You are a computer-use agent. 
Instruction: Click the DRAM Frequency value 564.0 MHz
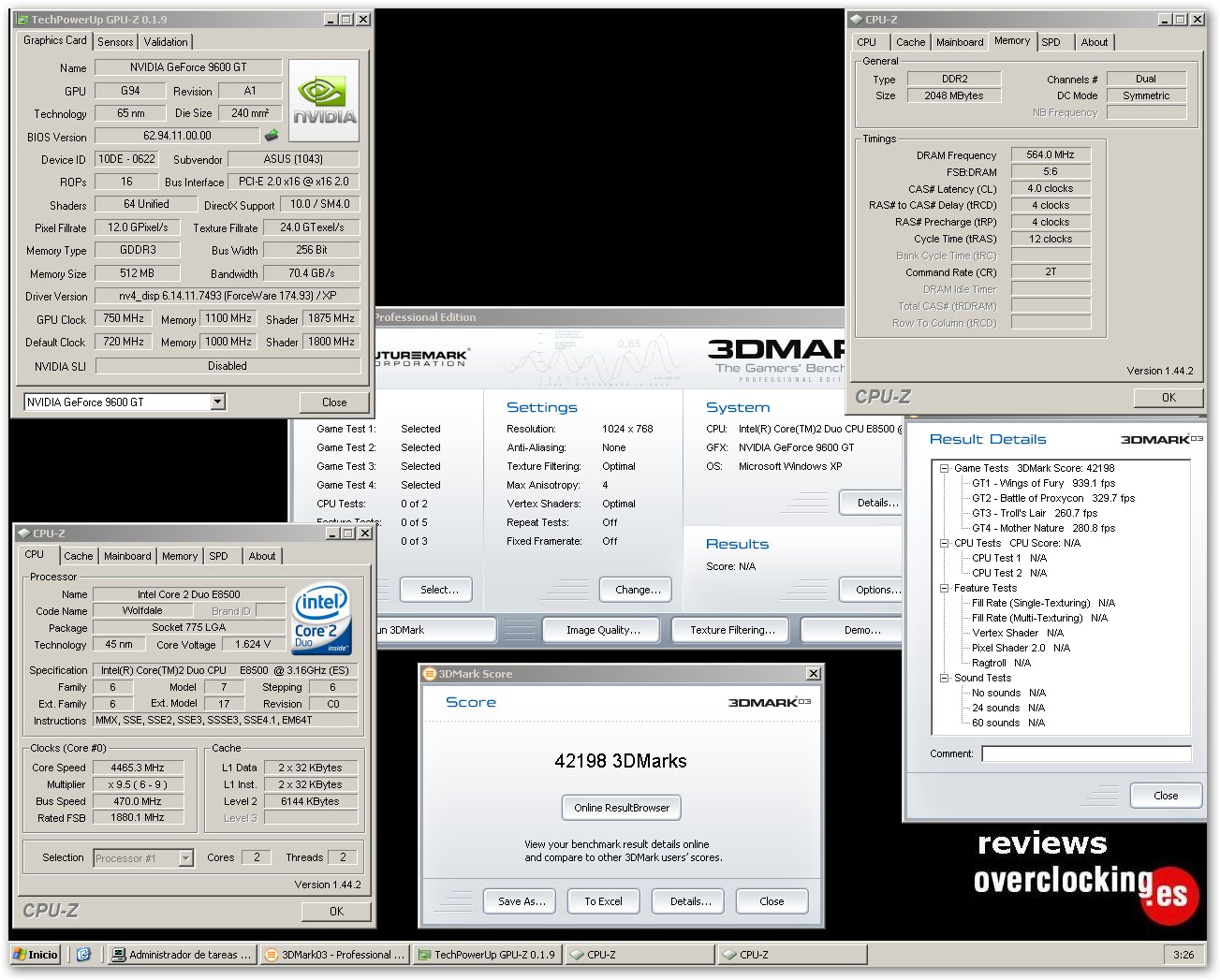click(x=1051, y=154)
